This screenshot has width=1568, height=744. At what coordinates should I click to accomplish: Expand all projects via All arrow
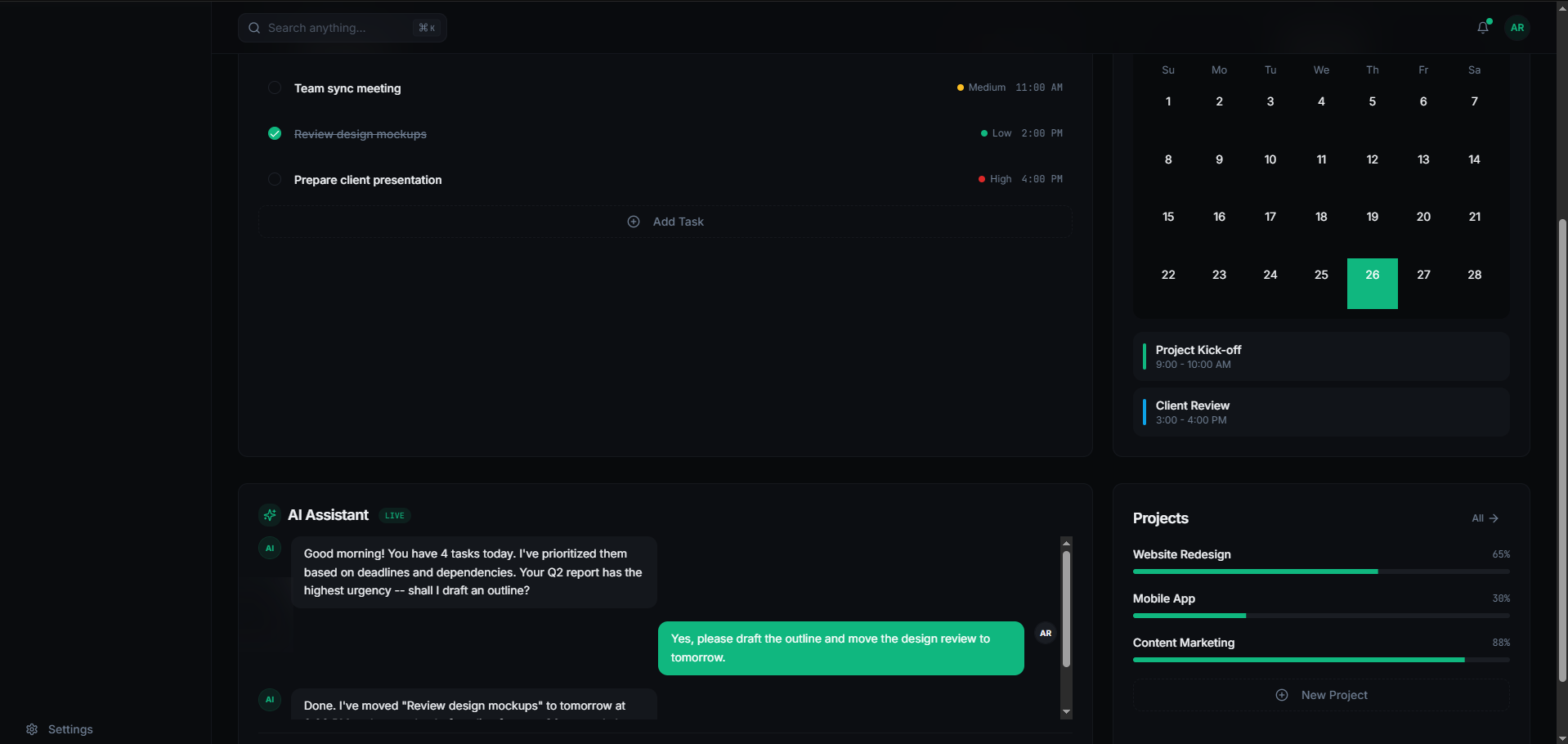pyautogui.click(x=1485, y=518)
